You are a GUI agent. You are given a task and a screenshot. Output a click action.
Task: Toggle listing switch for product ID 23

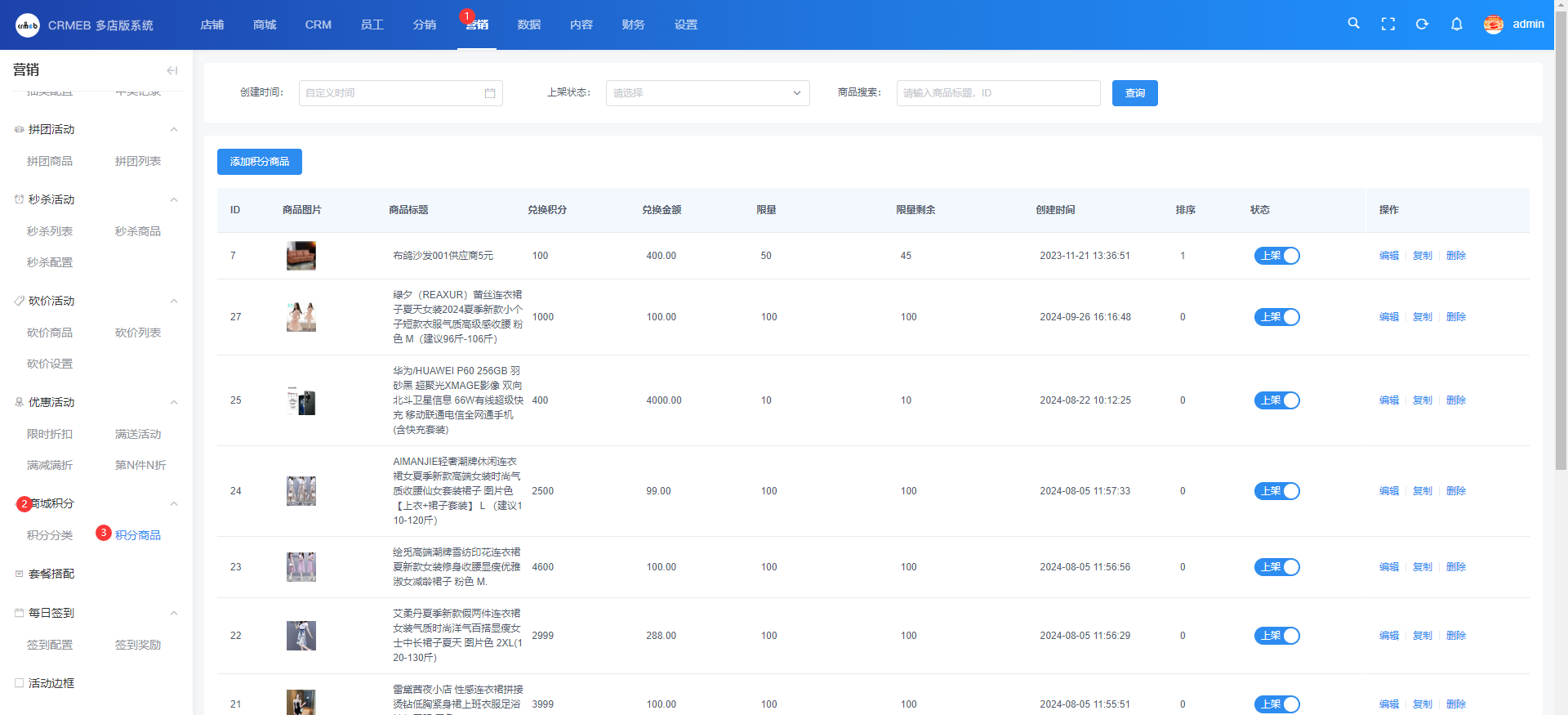click(1276, 567)
